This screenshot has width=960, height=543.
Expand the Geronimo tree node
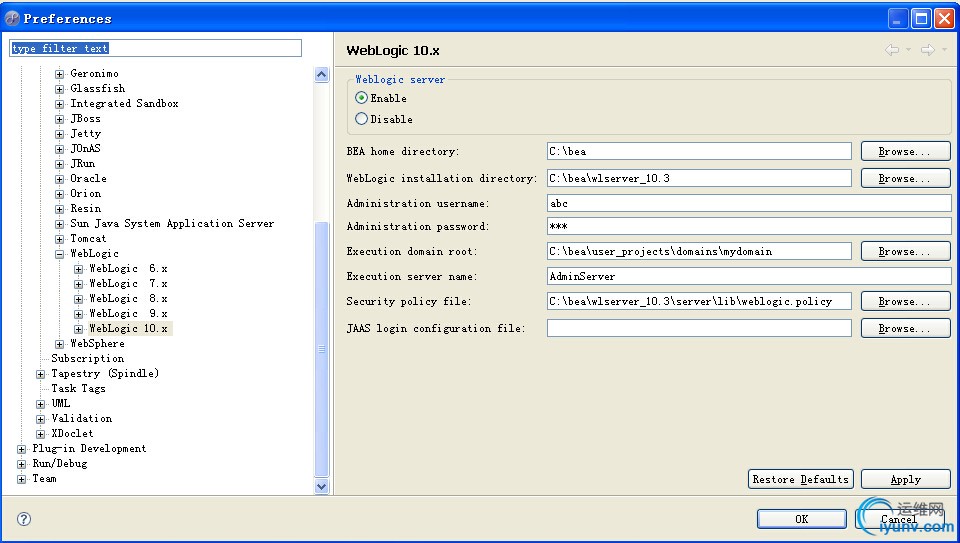(x=59, y=74)
